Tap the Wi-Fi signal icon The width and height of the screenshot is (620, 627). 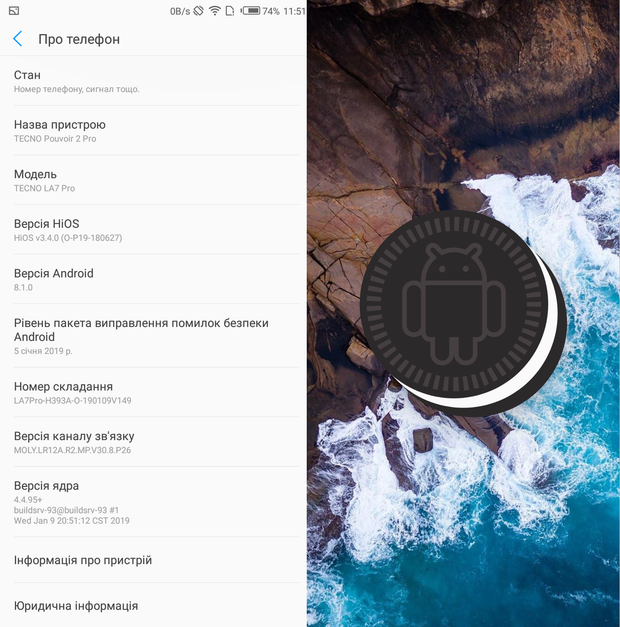[215, 11]
